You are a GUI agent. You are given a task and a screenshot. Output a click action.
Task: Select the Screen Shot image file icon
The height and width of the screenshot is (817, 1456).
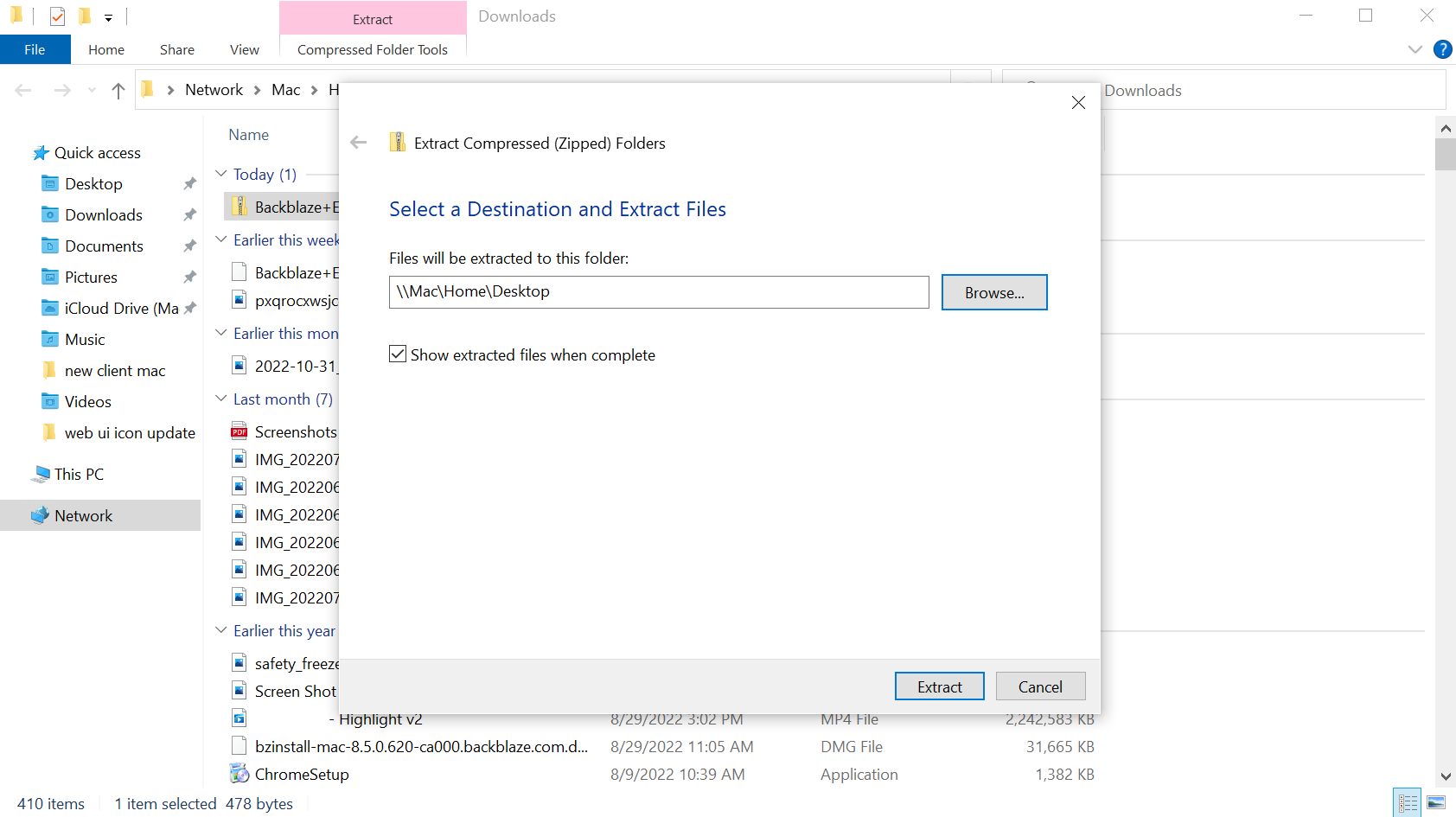coord(239,691)
